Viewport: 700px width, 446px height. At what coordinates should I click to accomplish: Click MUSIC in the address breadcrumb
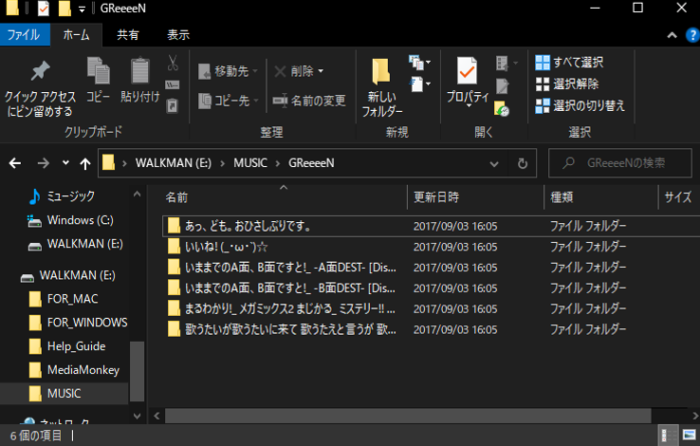(250, 163)
